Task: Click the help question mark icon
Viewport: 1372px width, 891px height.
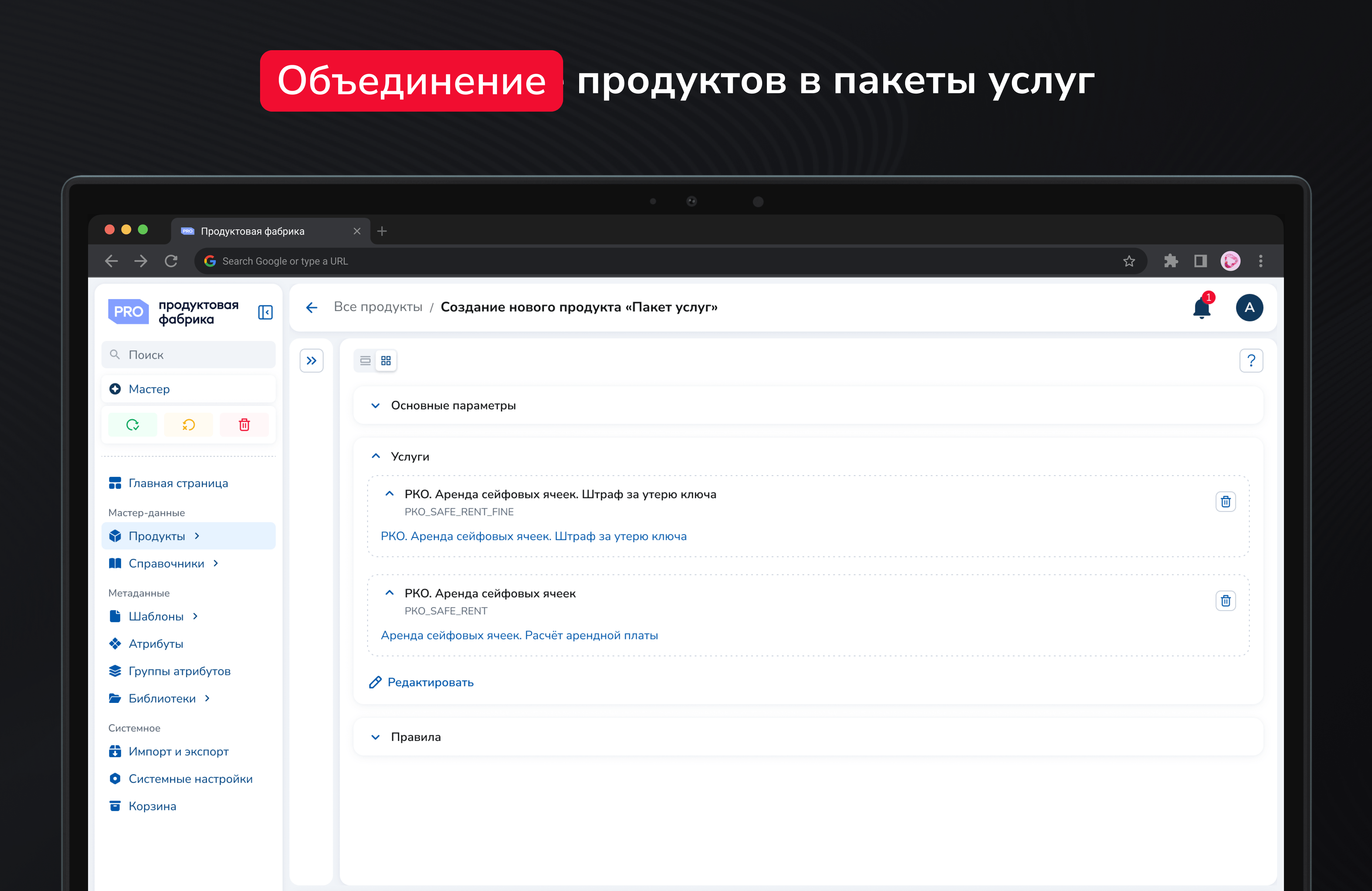Action: [x=1250, y=361]
